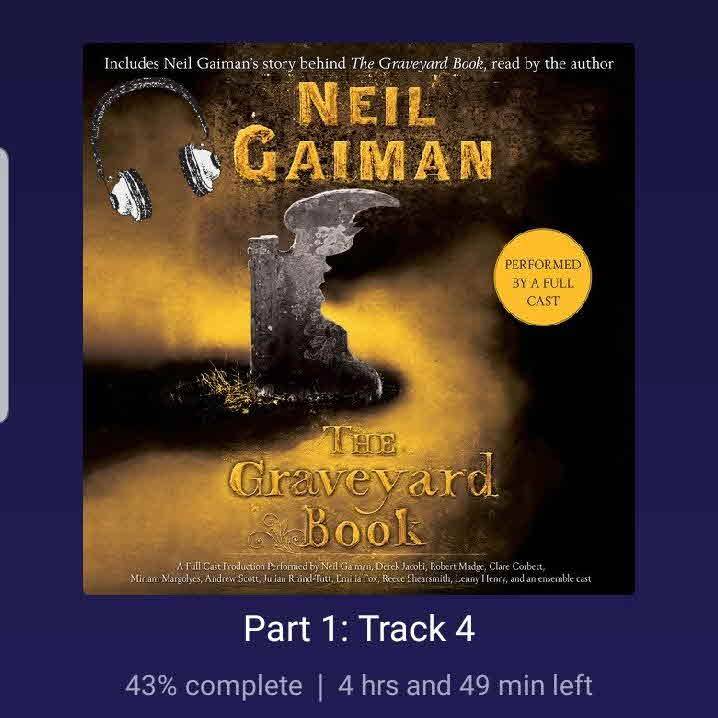Click the Neil Gaiman author name on cover
718x718 pixels.
(363, 132)
